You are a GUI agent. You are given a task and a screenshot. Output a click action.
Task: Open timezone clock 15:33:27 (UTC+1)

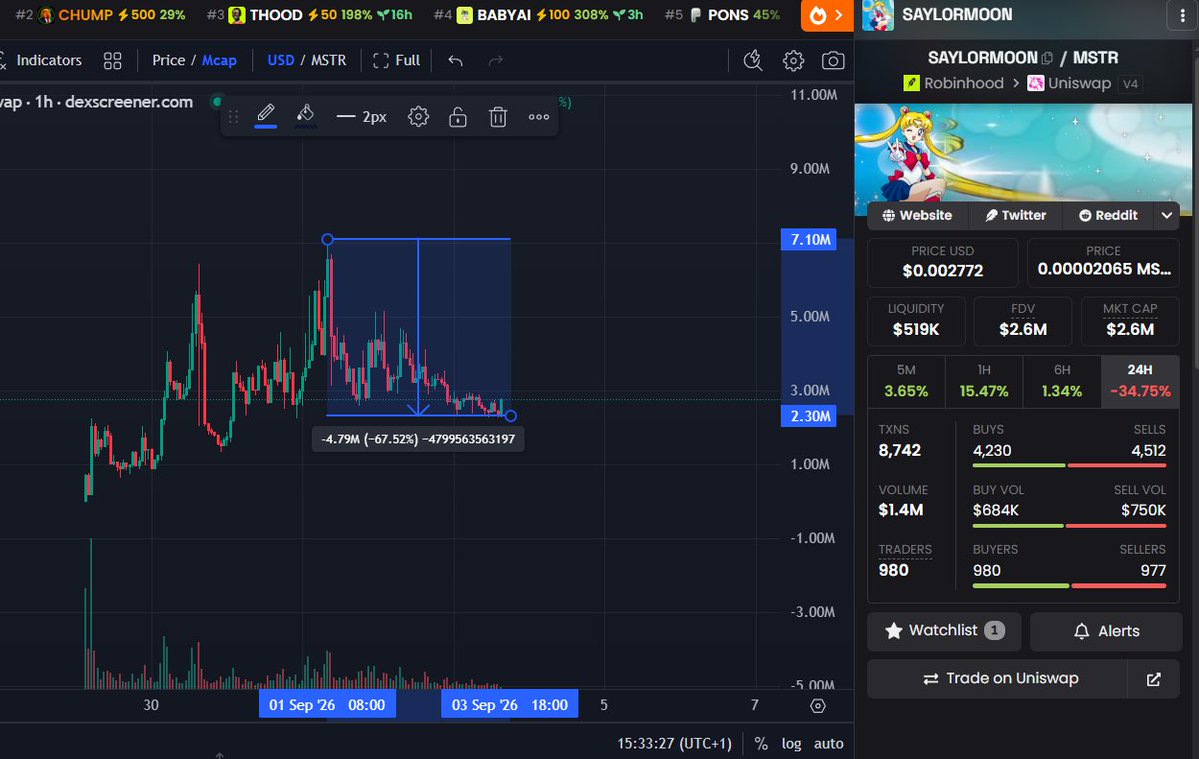674,744
